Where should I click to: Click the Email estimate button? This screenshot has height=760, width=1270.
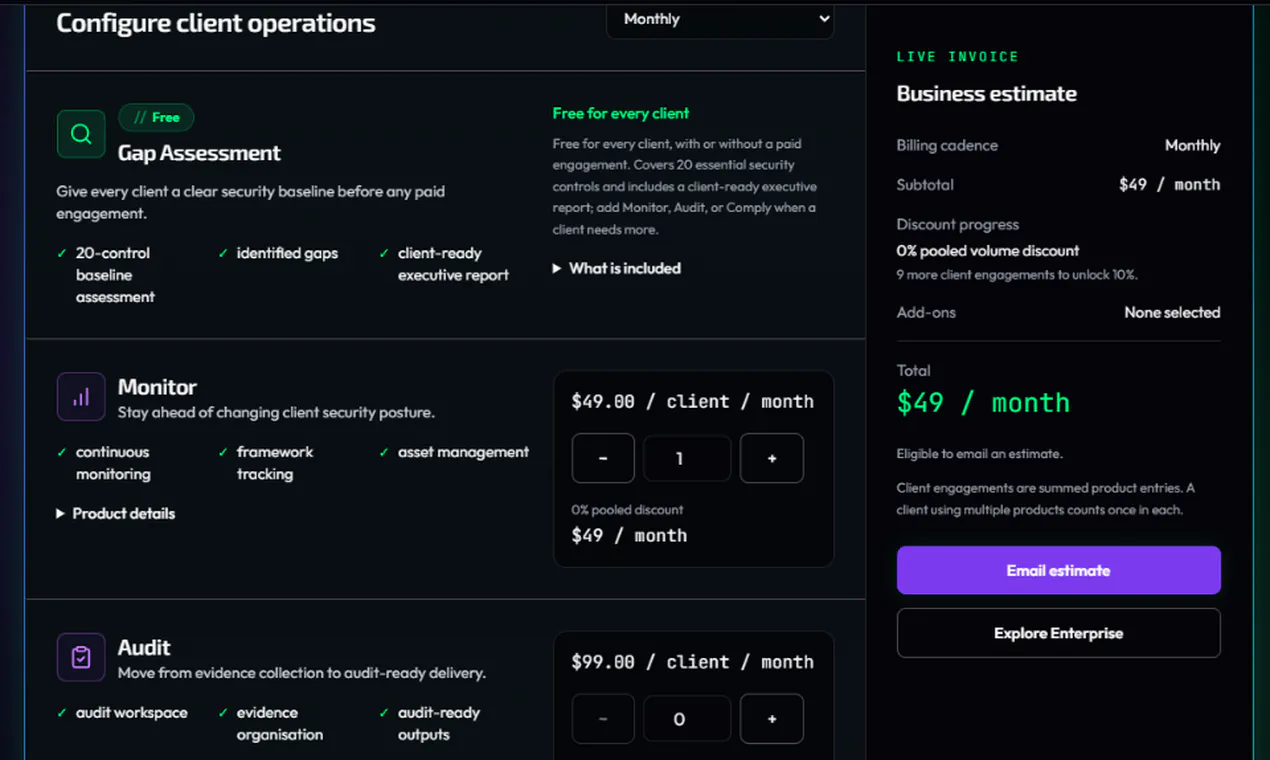tap(1058, 570)
